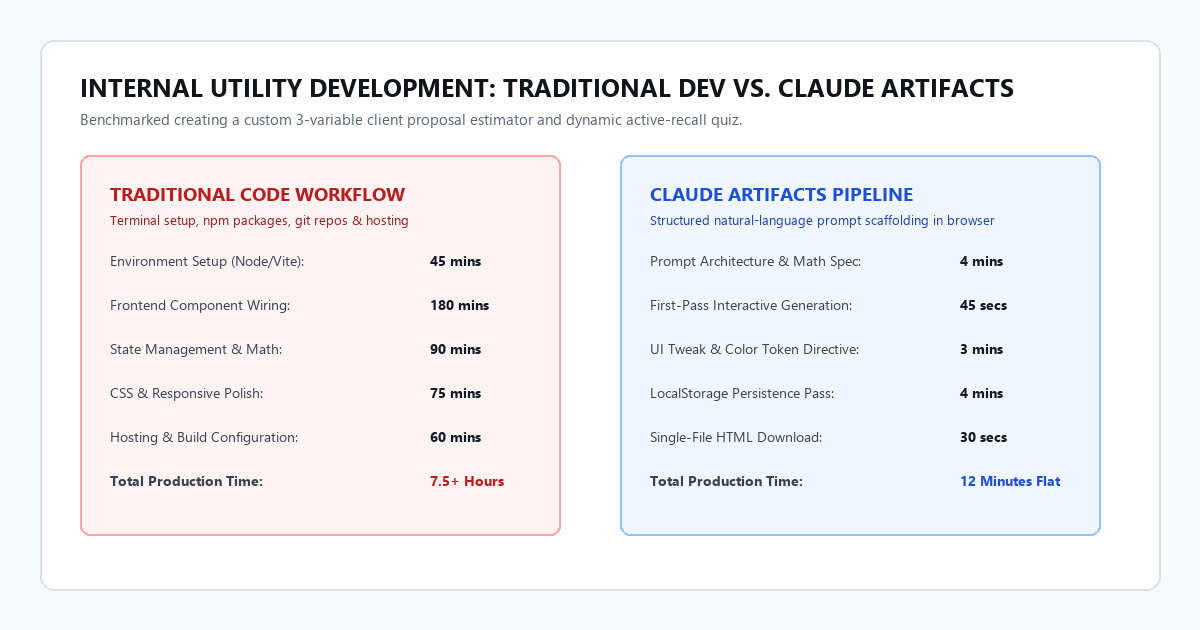Click the 'State Management & Math:' label
The width and height of the screenshot is (1200, 630).
point(196,349)
